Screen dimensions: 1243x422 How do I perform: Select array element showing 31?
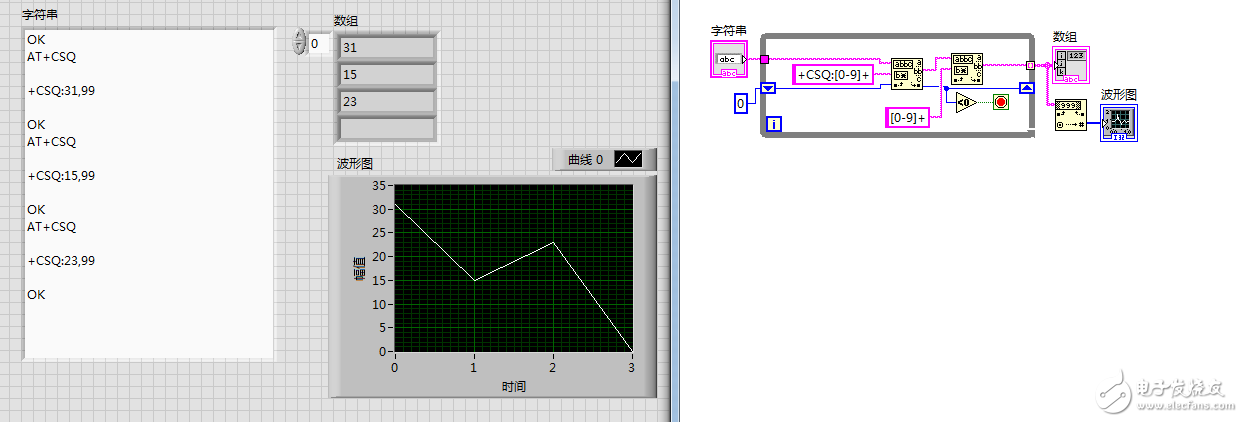coord(385,48)
